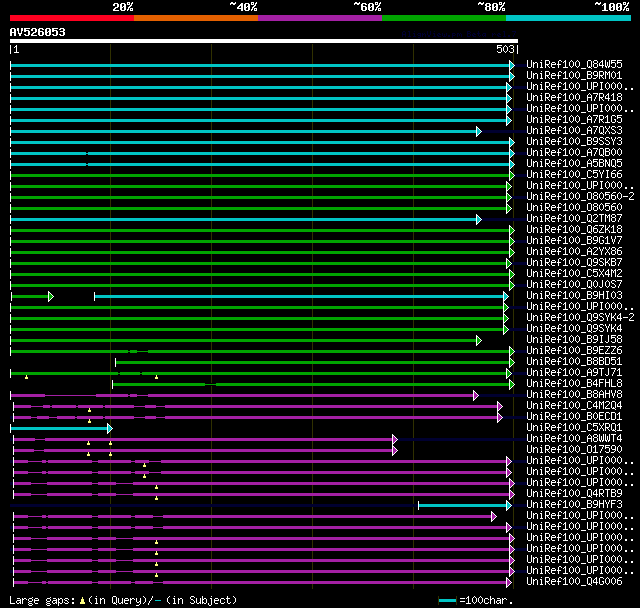Select label UniRef100_B0ECD1
The width and height of the screenshot is (640, 608).
point(574,417)
